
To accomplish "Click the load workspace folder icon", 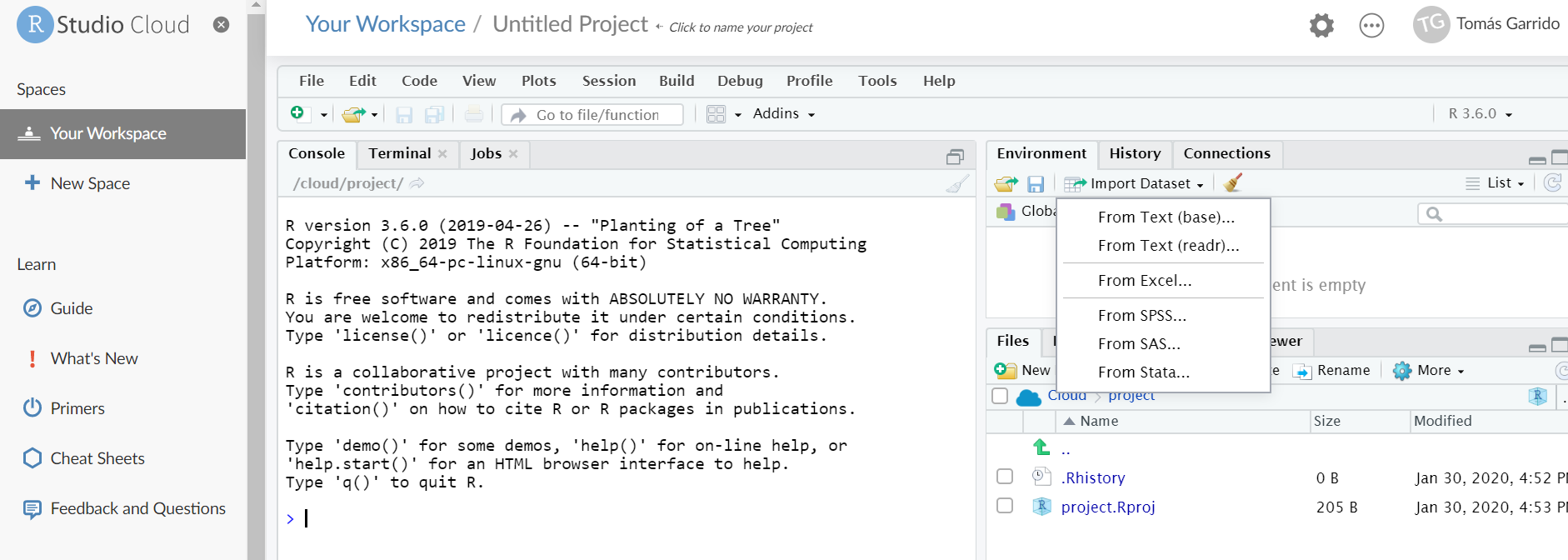I will tap(1006, 183).
